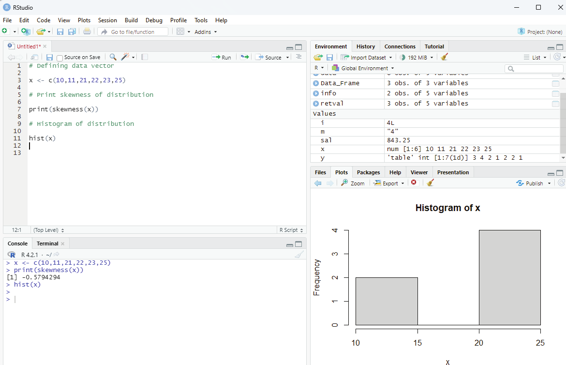
Task: Click the compile report notebook icon
Action: coord(144,57)
